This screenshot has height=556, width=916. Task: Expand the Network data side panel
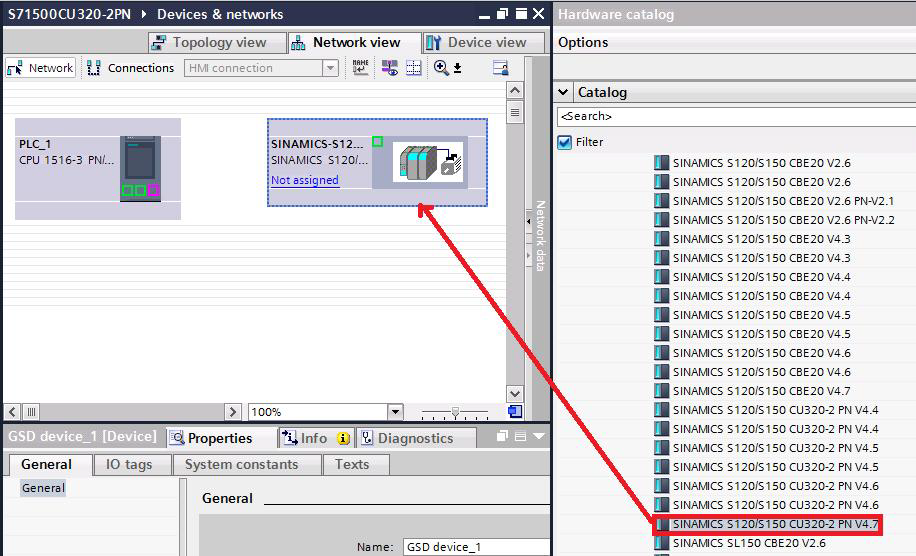529,221
